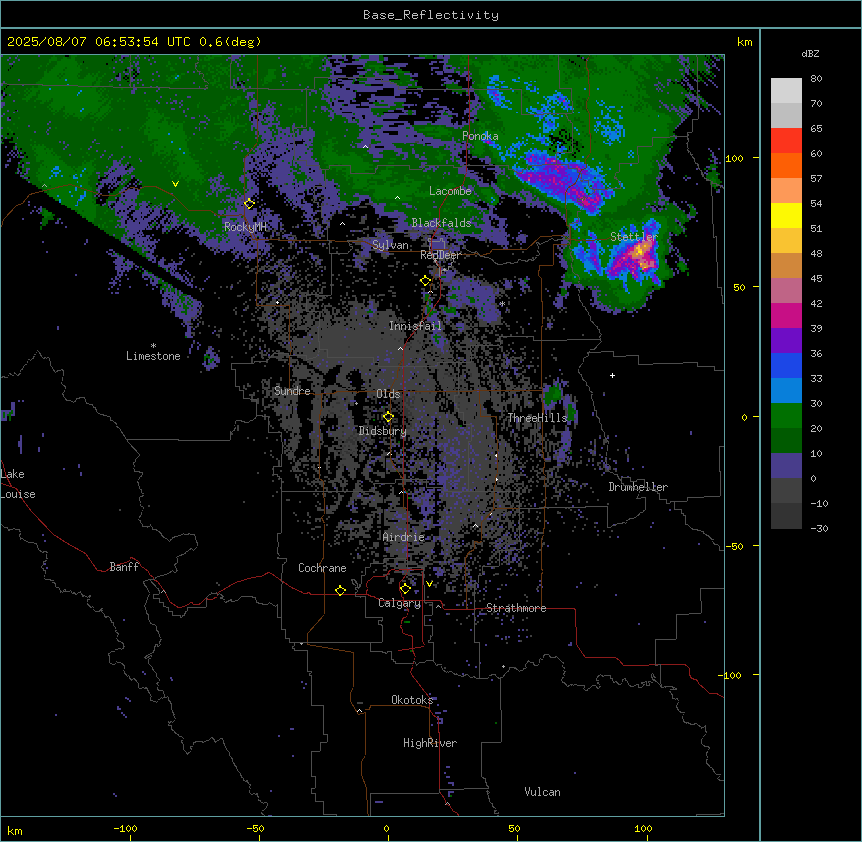
Task: Click the yellow diamond marker beside RockyMH
Action: [x=250, y=204]
